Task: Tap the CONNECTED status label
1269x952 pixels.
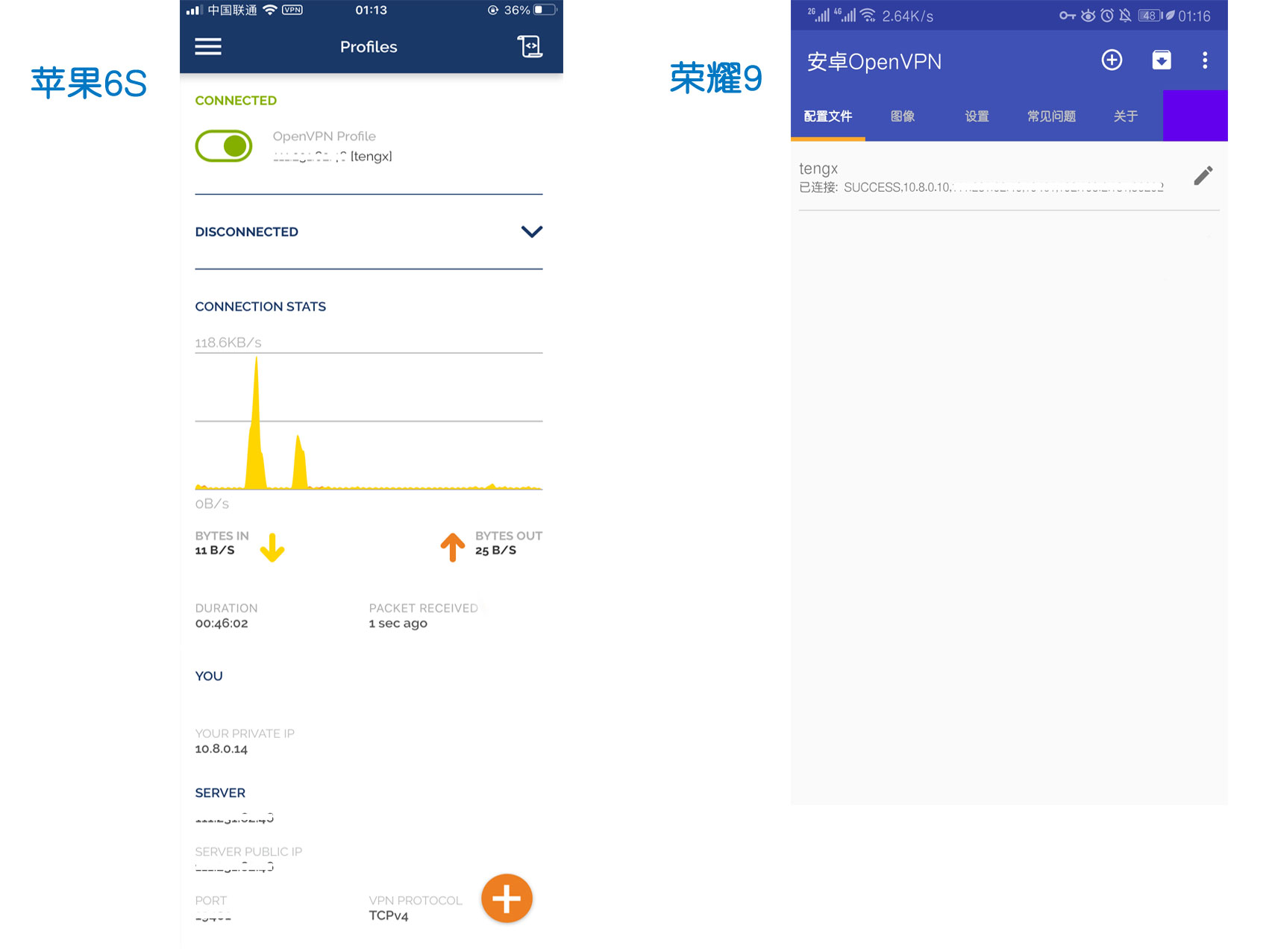Action: (236, 101)
